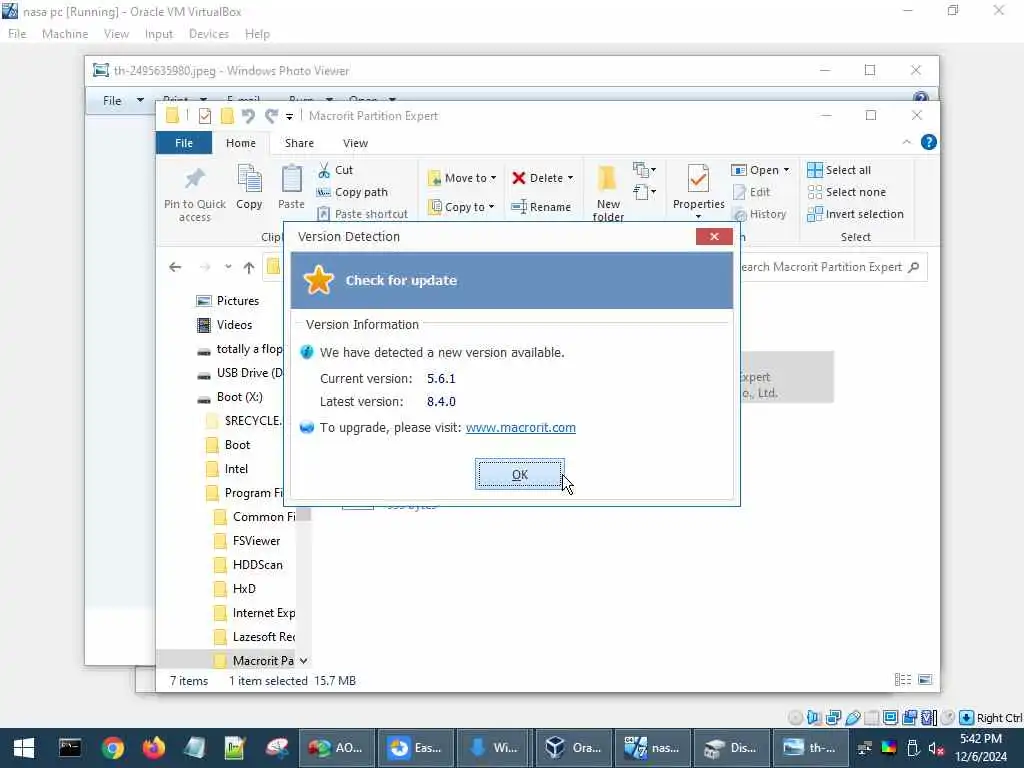Select the FSViewer folder in tree
This screenshot has height=768, width=1024.
pyautogui.click(x=248, y=541)
